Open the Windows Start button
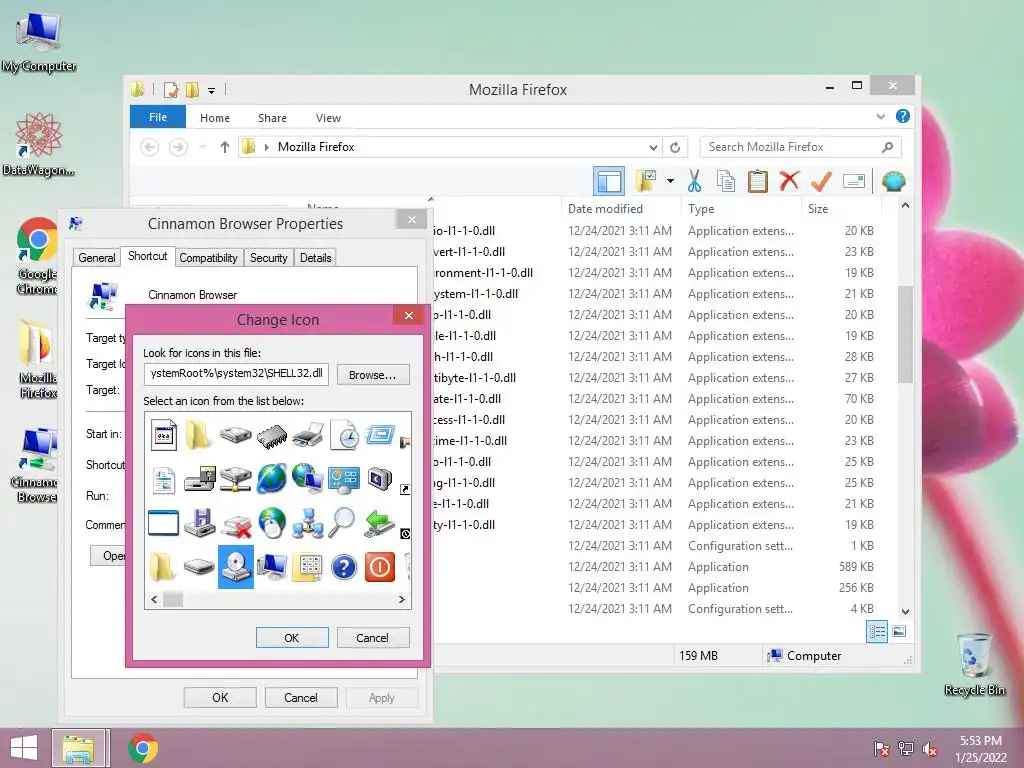 click(x=24, y=748)
